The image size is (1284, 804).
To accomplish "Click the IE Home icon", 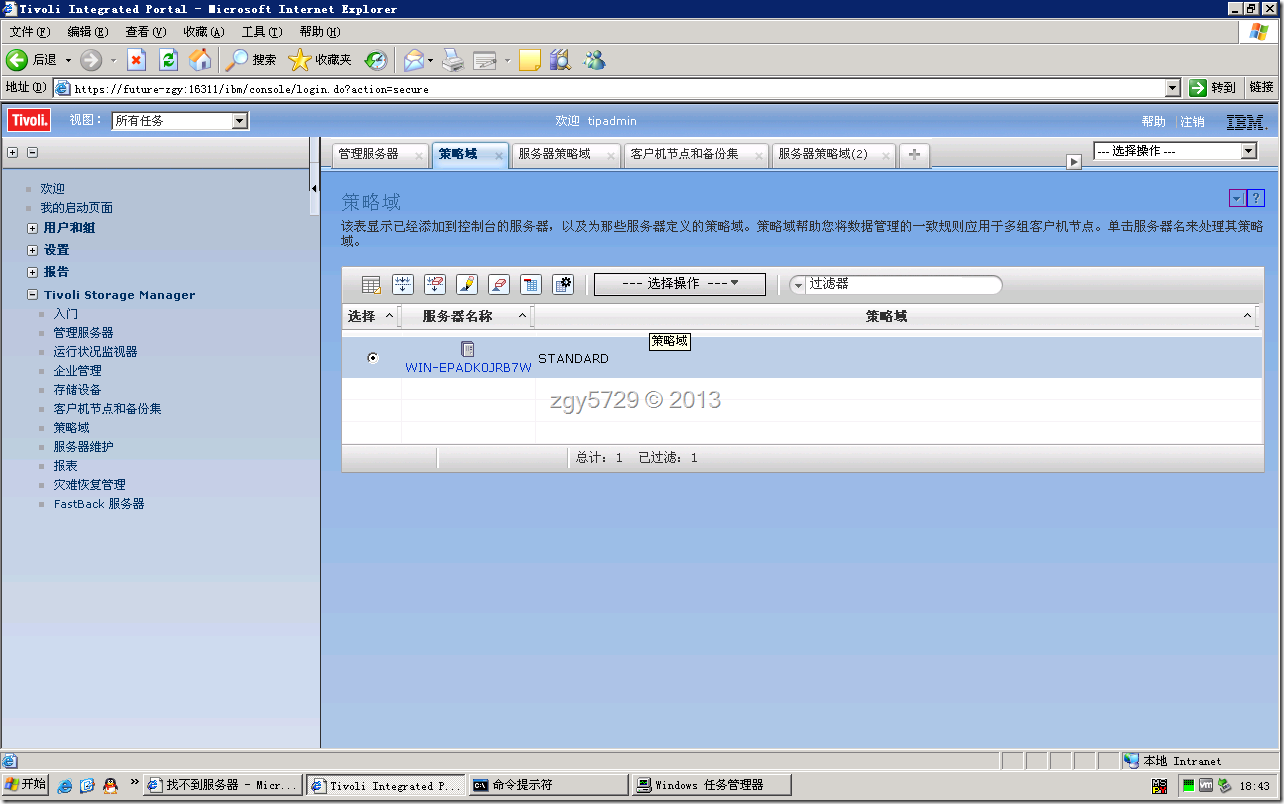I will (x=201, y=60).
